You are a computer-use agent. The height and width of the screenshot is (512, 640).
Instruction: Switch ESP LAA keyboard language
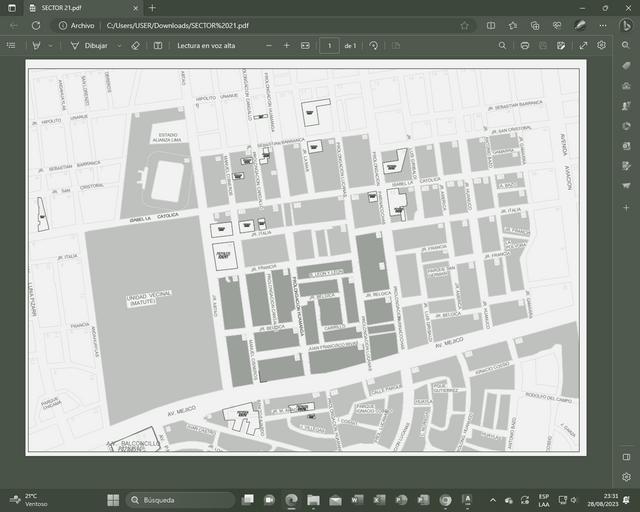(x=544, y=500)
